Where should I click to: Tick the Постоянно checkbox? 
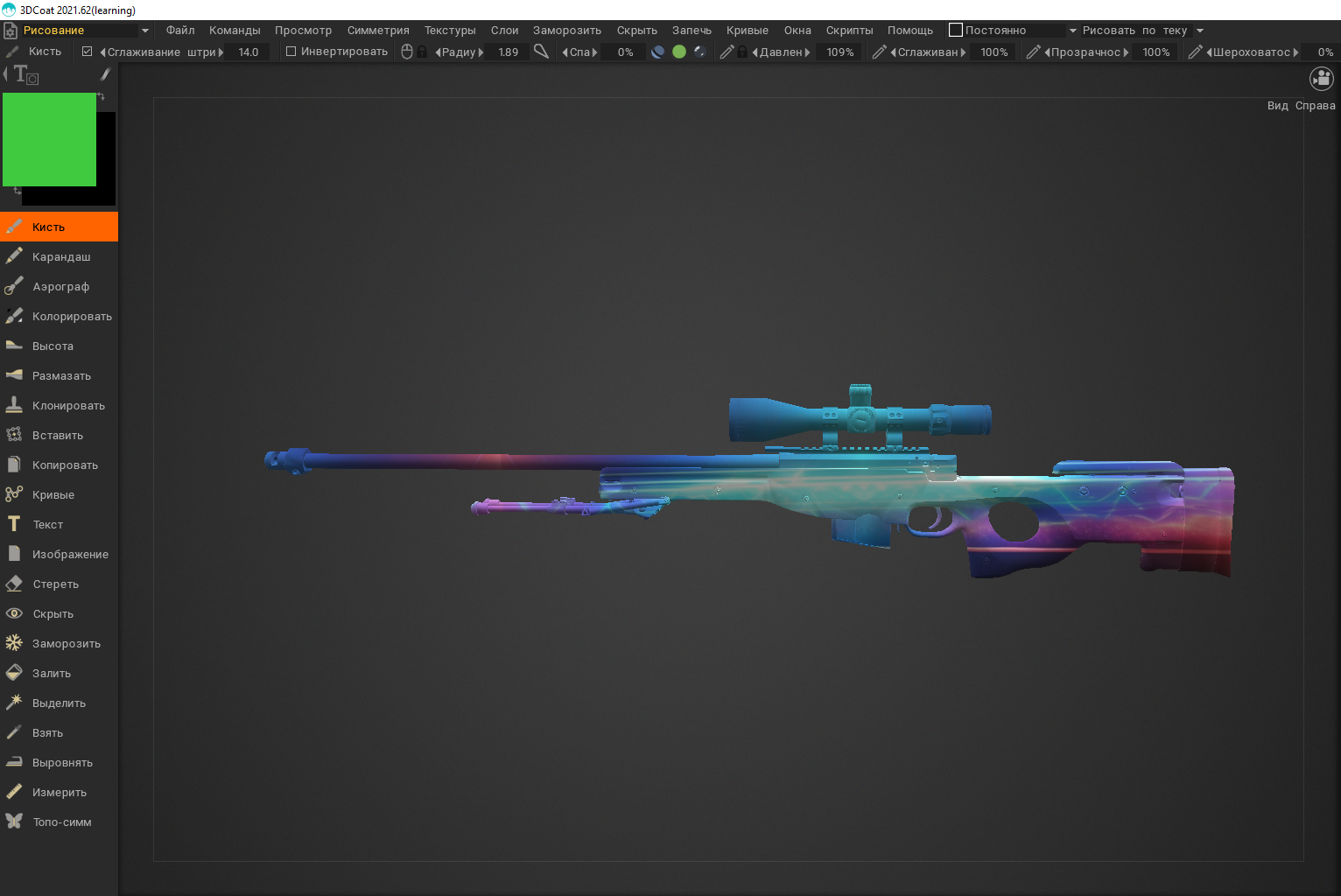(x=956, y=30)
